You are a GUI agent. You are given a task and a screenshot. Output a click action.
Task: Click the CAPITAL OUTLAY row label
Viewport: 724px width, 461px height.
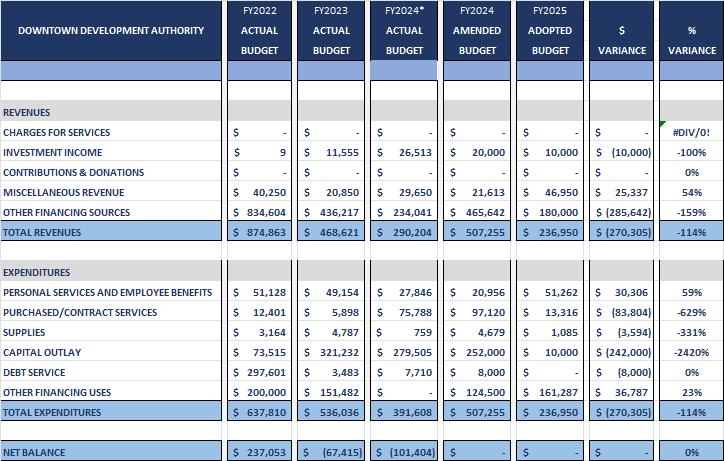[42, 352]
